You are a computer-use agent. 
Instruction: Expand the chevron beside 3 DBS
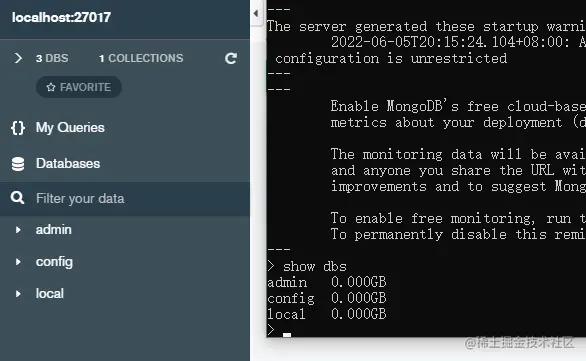18,58
